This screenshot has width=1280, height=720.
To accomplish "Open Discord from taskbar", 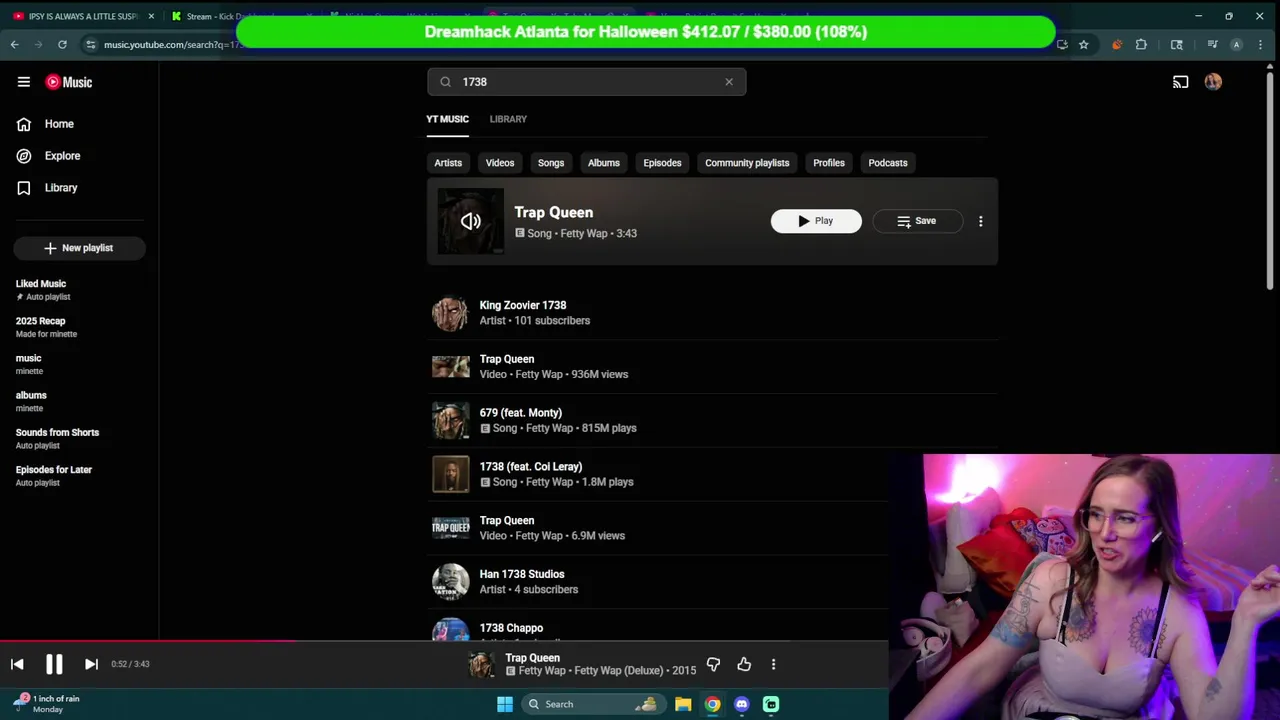I will pos(741,704).
